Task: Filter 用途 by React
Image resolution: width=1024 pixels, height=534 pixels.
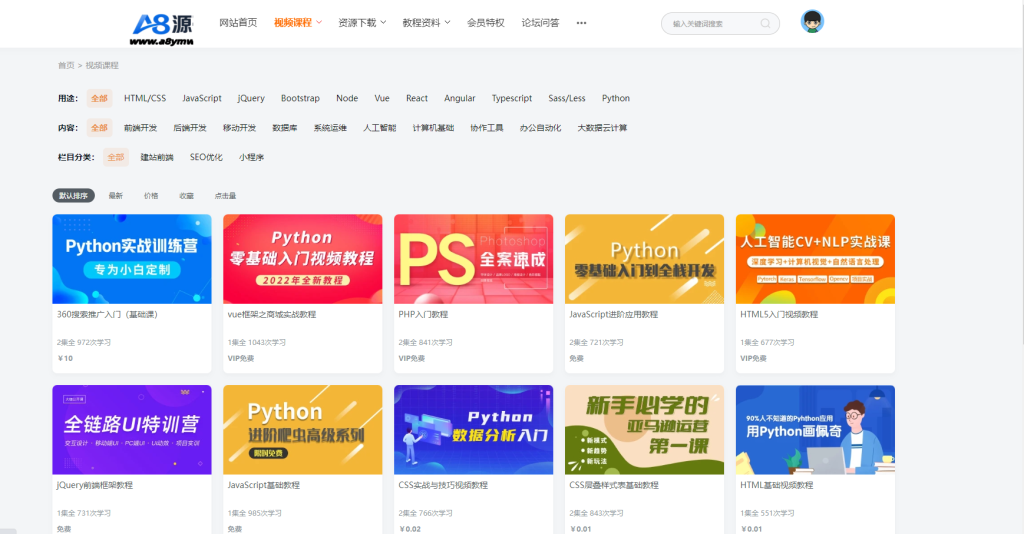Action: point(417,99)
